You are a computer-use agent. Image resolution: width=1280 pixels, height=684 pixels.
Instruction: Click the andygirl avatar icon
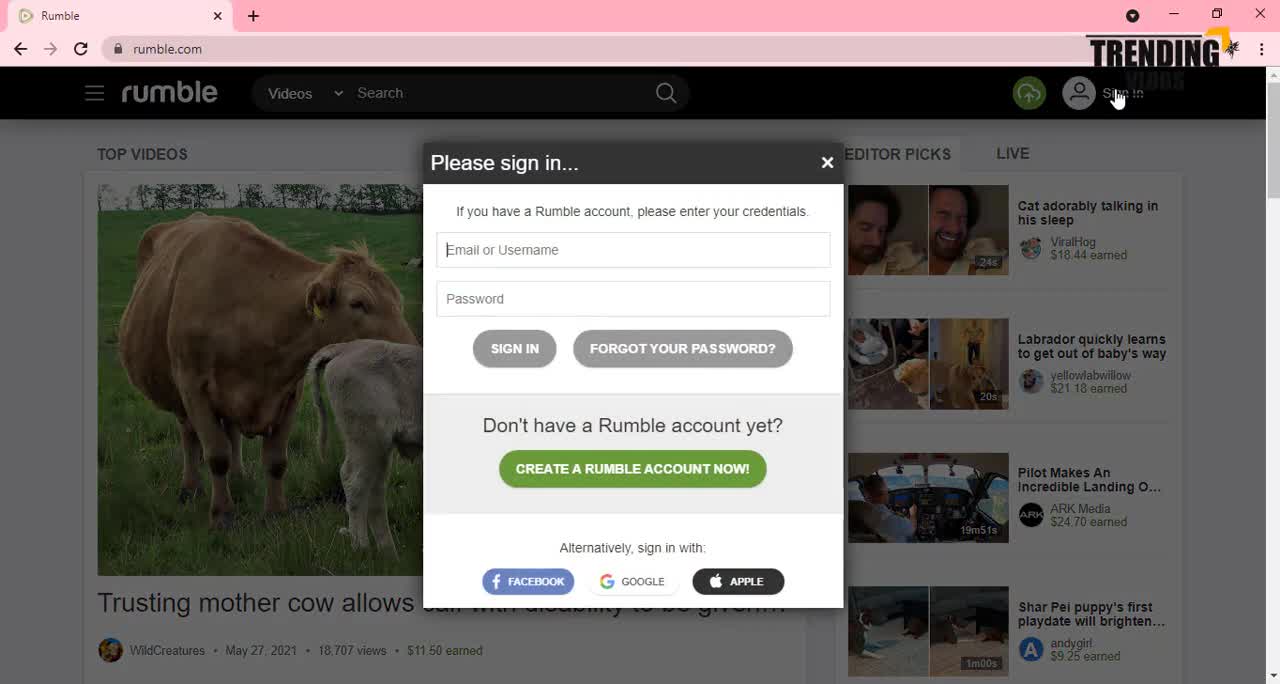point(1031,649)
